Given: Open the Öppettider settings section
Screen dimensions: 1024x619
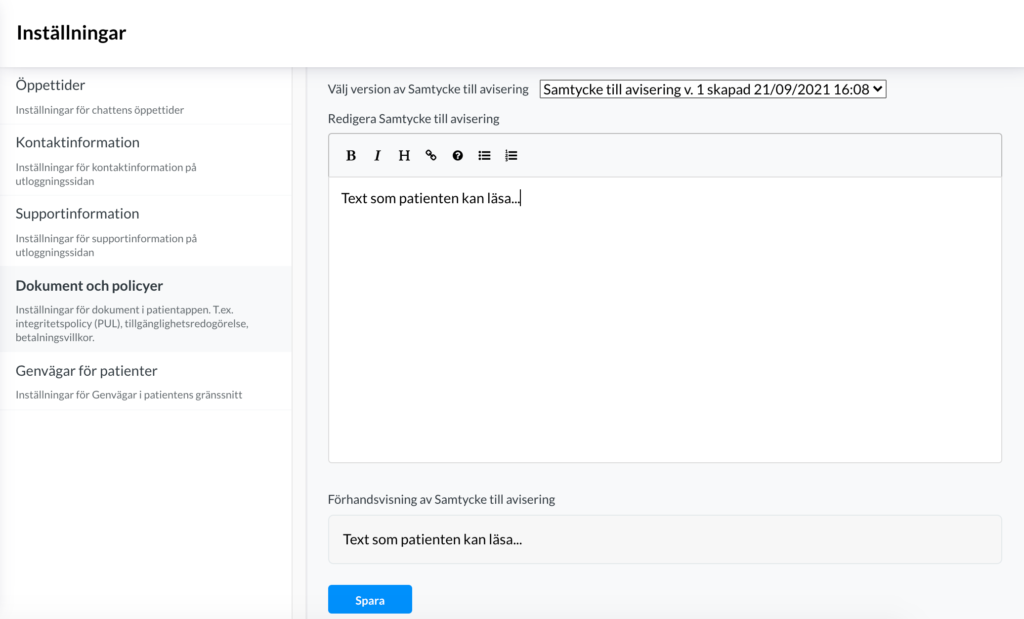Looking at the screenshot, I should point(146,96).
